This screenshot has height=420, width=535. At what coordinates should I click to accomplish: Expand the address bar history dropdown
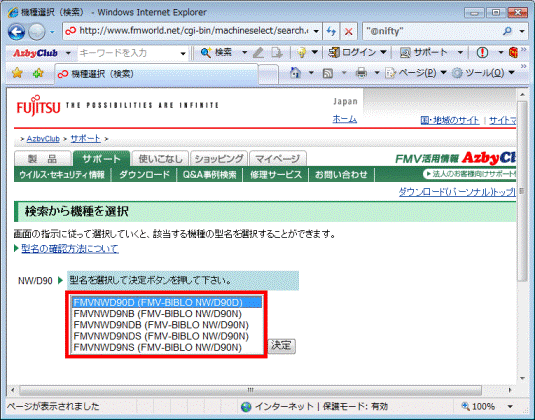(x=316, y=31)
